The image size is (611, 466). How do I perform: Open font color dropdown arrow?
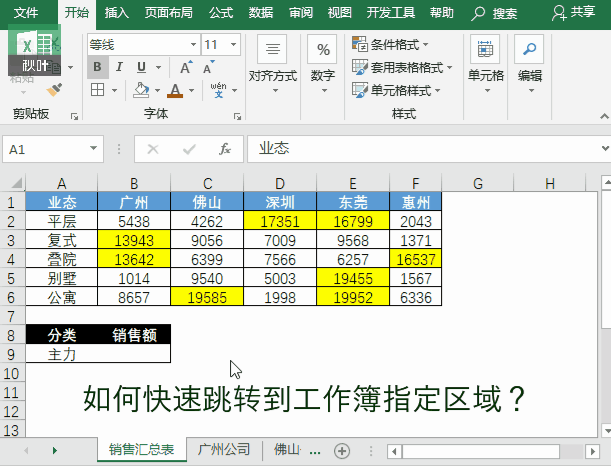click(x=192, y=90)
